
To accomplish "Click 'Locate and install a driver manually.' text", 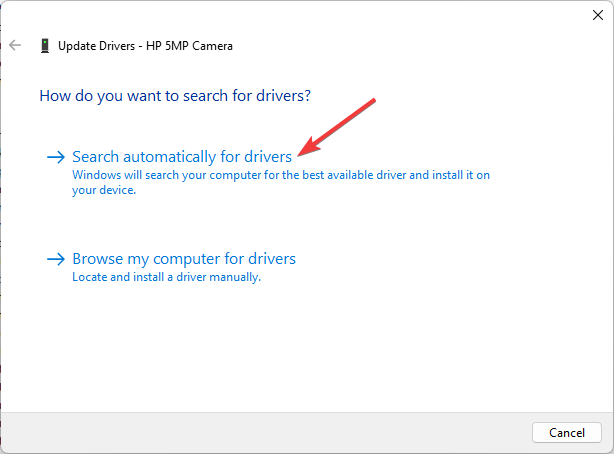I will (166, 277).
